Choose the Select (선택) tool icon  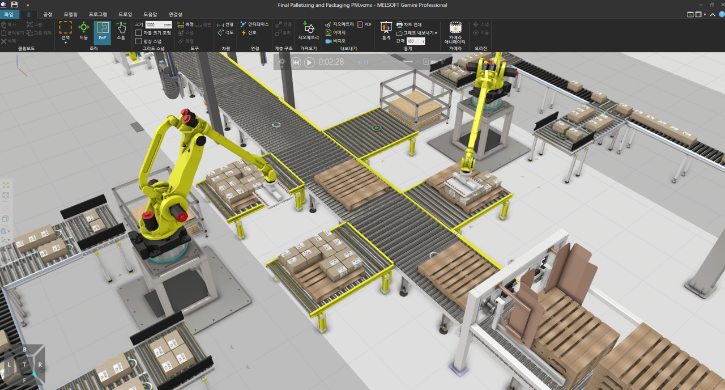[x=65, y=29]
